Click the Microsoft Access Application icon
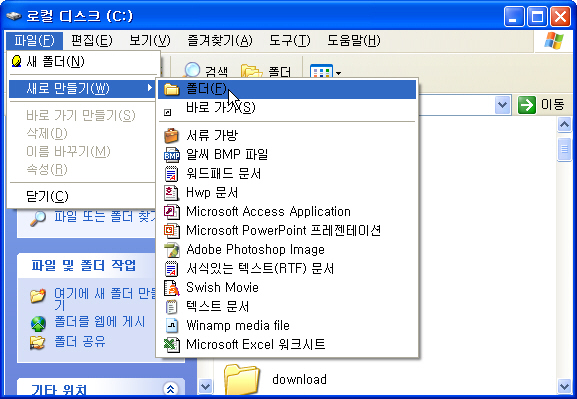Screen dimensions: 577x399 point(171,212)
